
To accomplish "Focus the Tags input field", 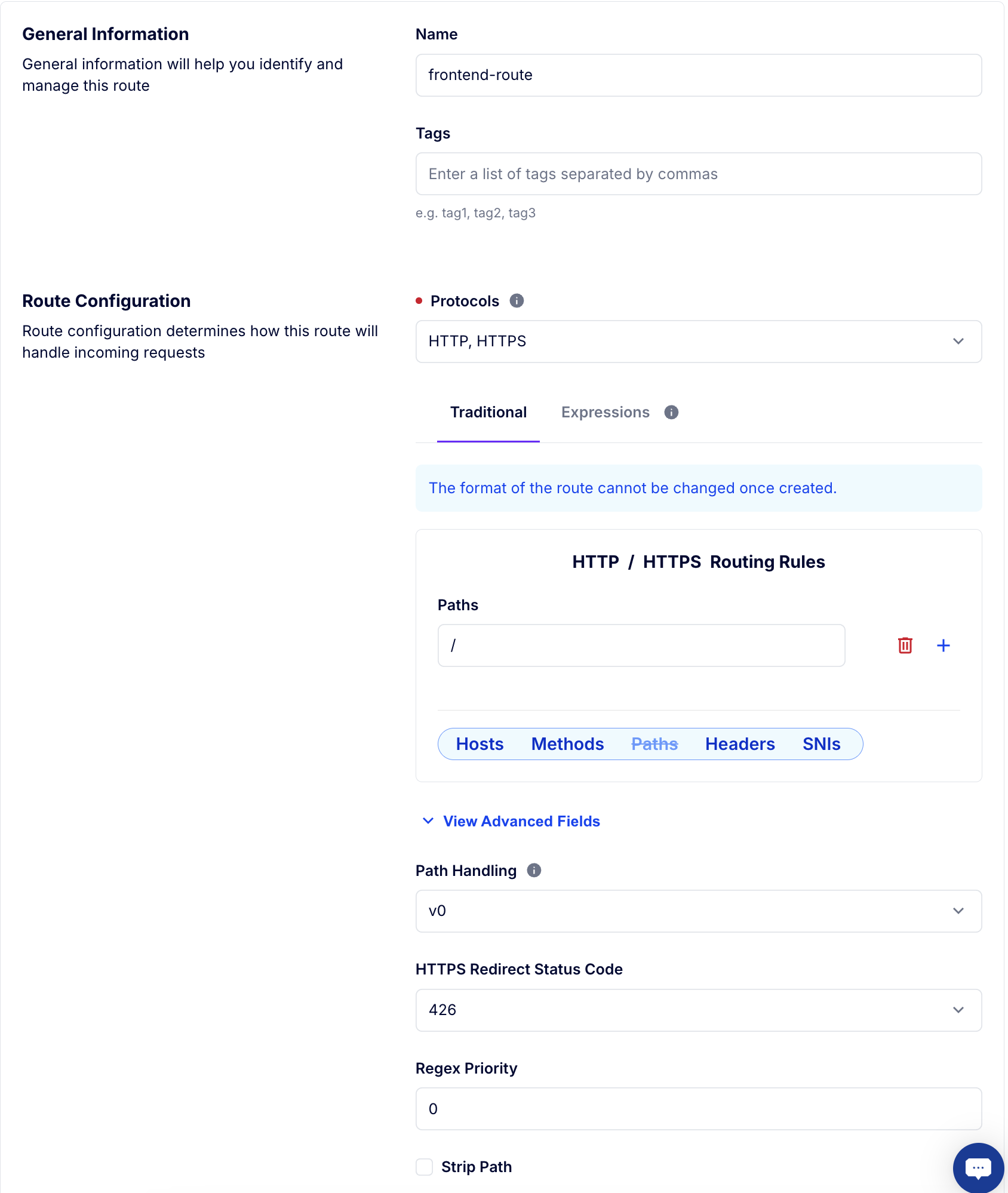I will point(698,174).
